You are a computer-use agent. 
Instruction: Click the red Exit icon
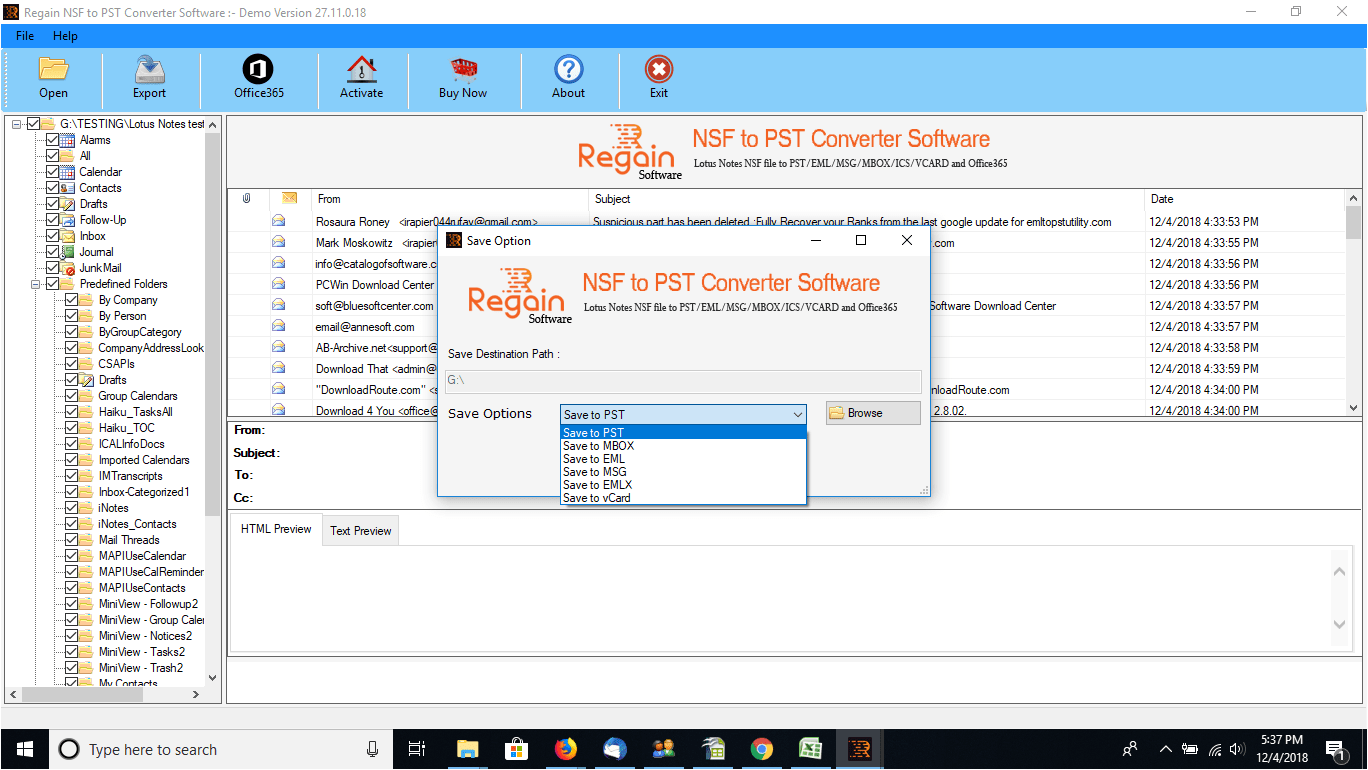[x=658, y=69]
